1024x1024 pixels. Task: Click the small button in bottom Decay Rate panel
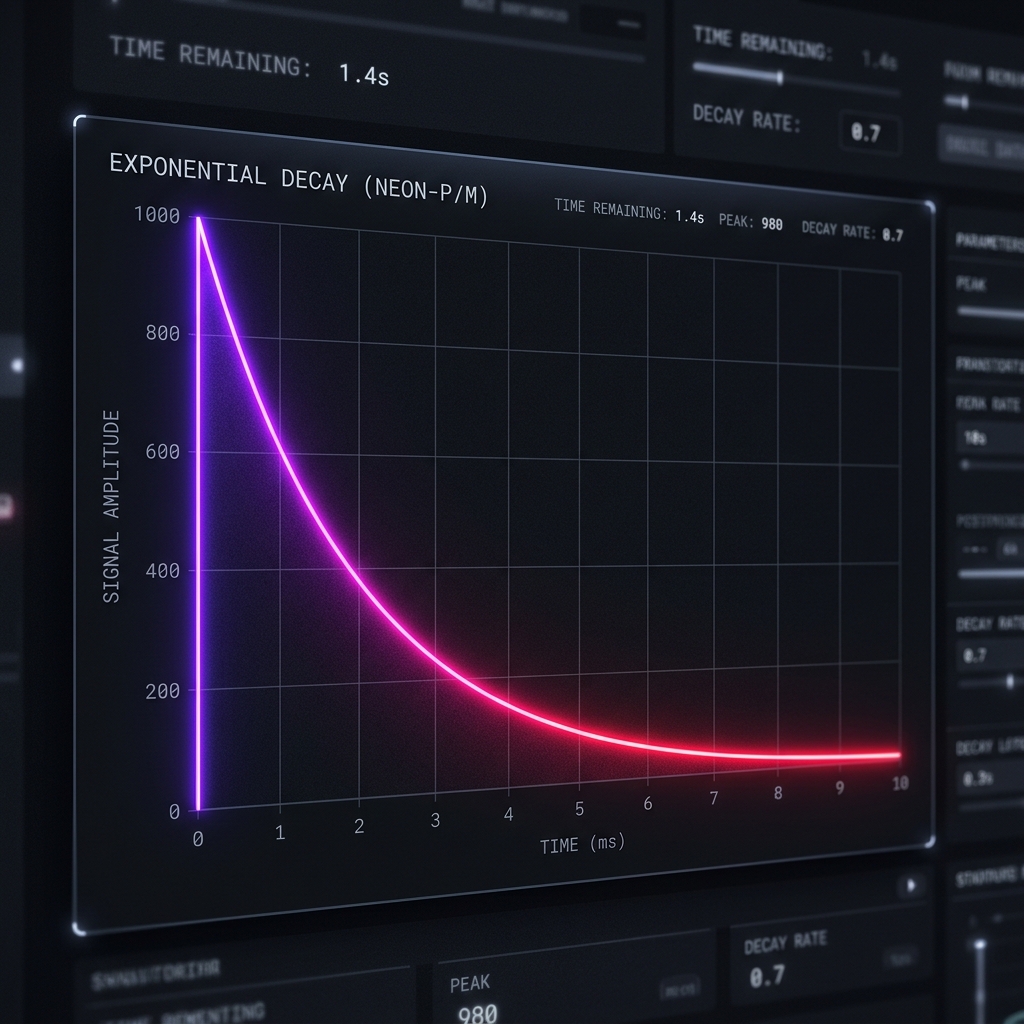(x=900, y=959)
